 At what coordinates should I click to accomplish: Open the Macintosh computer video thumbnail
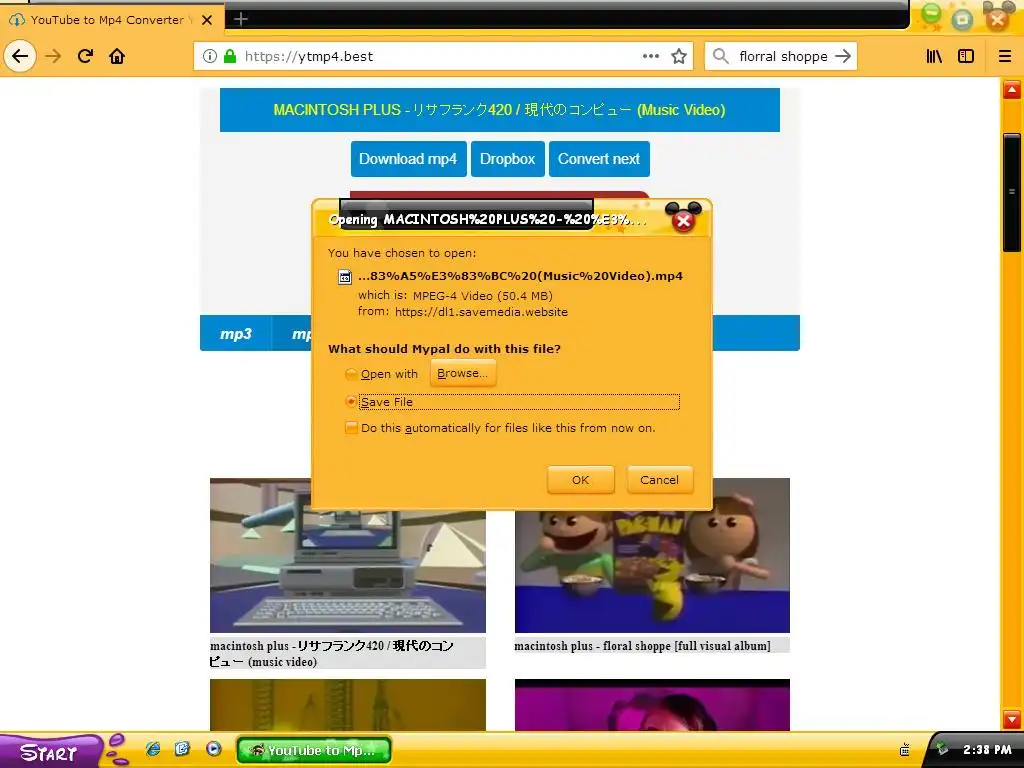(x=347, y=555)
